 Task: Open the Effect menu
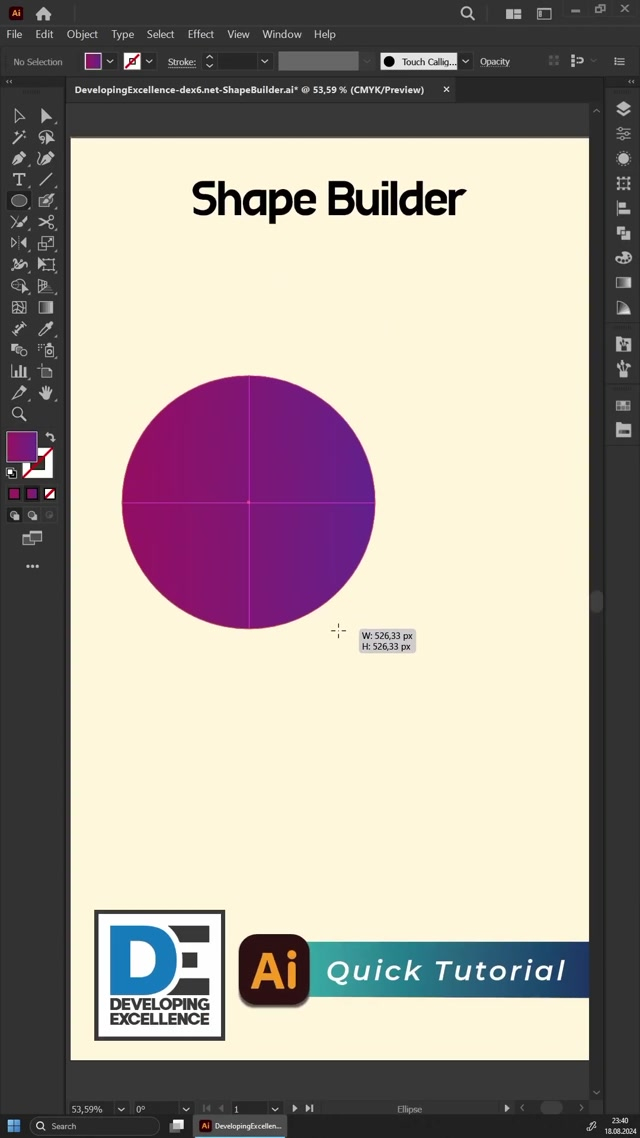click(x=200, y=34)
